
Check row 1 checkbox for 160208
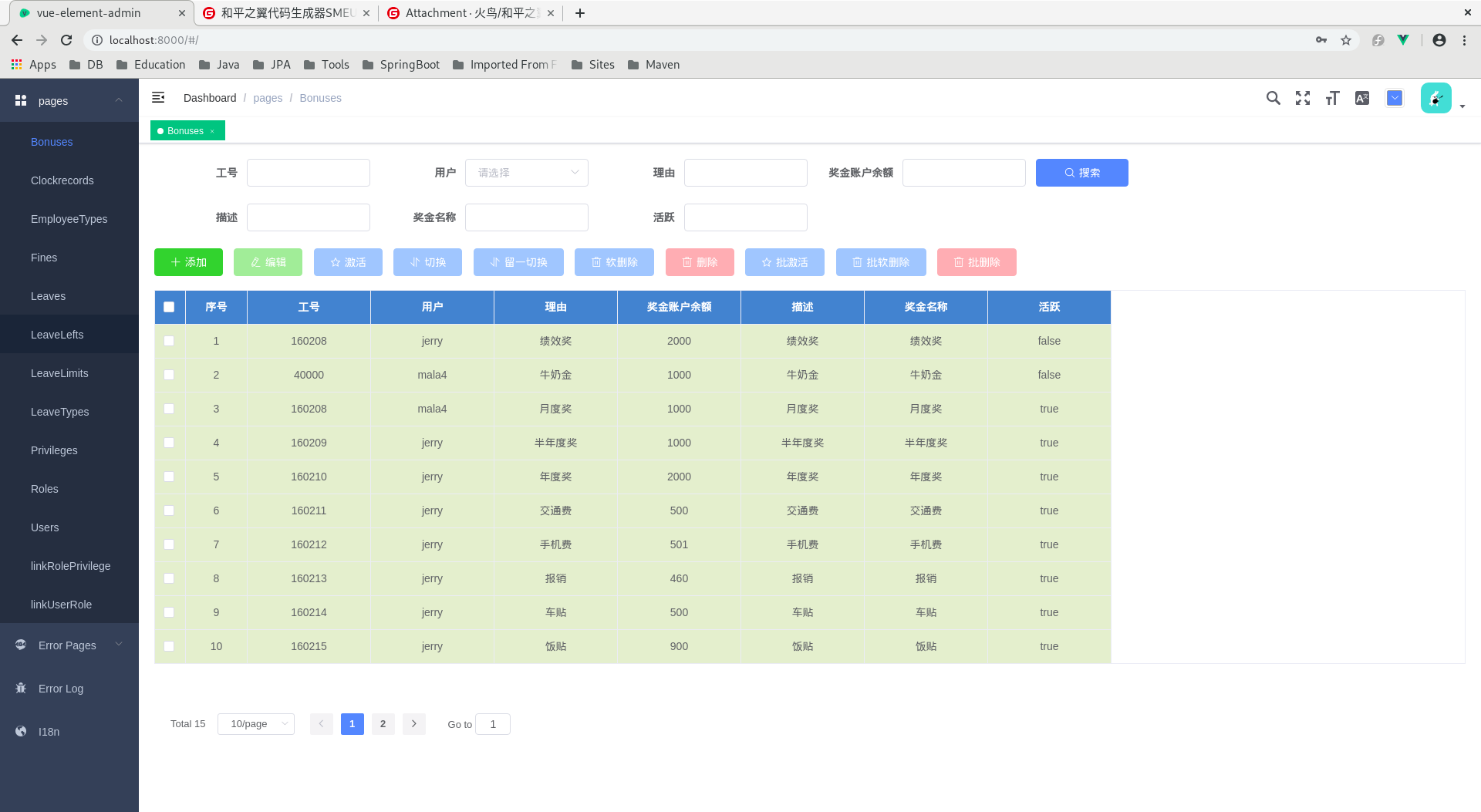pos(169,341)
